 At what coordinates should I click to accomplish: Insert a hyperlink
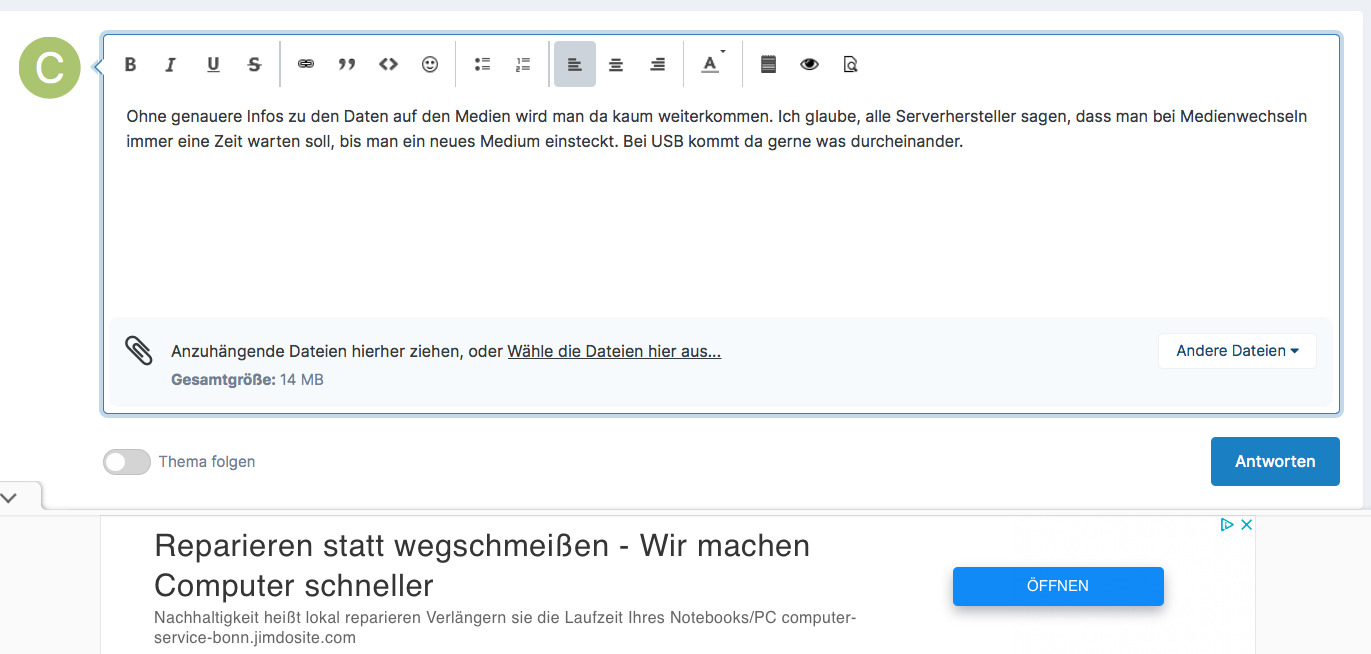(306, 64)
